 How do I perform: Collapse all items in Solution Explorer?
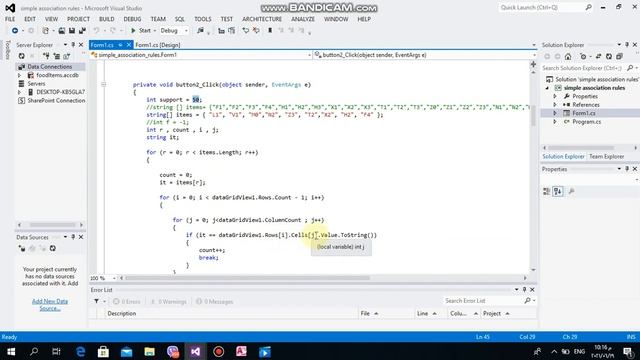[619, 56]
